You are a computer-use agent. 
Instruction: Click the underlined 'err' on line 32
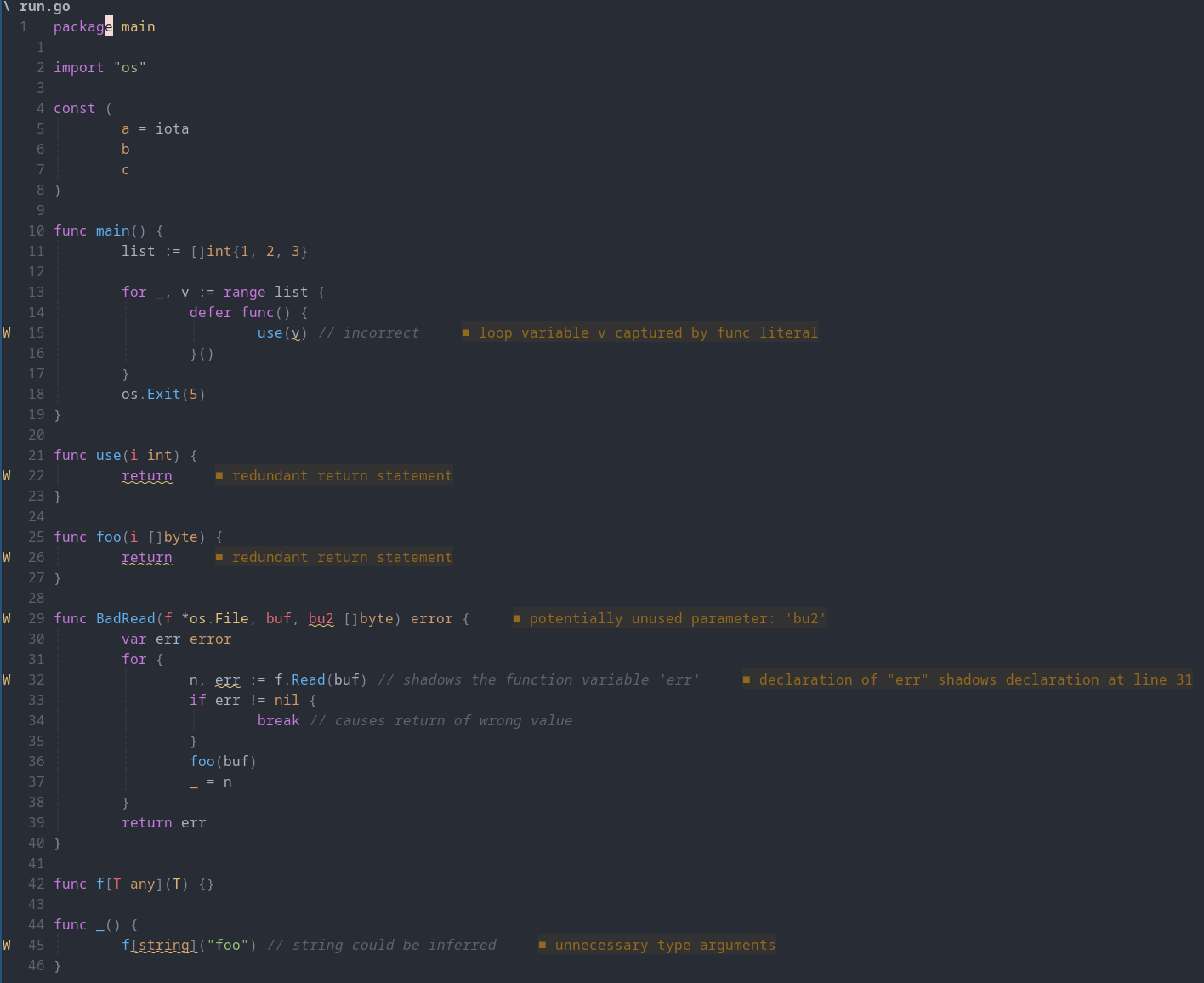[228, 679]
